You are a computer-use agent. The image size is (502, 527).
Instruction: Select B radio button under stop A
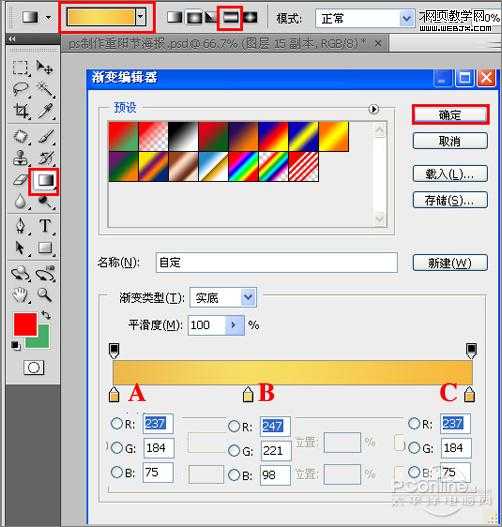click(117, 472)
